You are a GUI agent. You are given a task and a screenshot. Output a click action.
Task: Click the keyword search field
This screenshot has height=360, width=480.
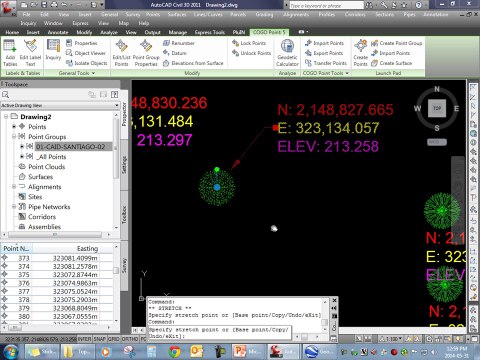click(326, 6)
